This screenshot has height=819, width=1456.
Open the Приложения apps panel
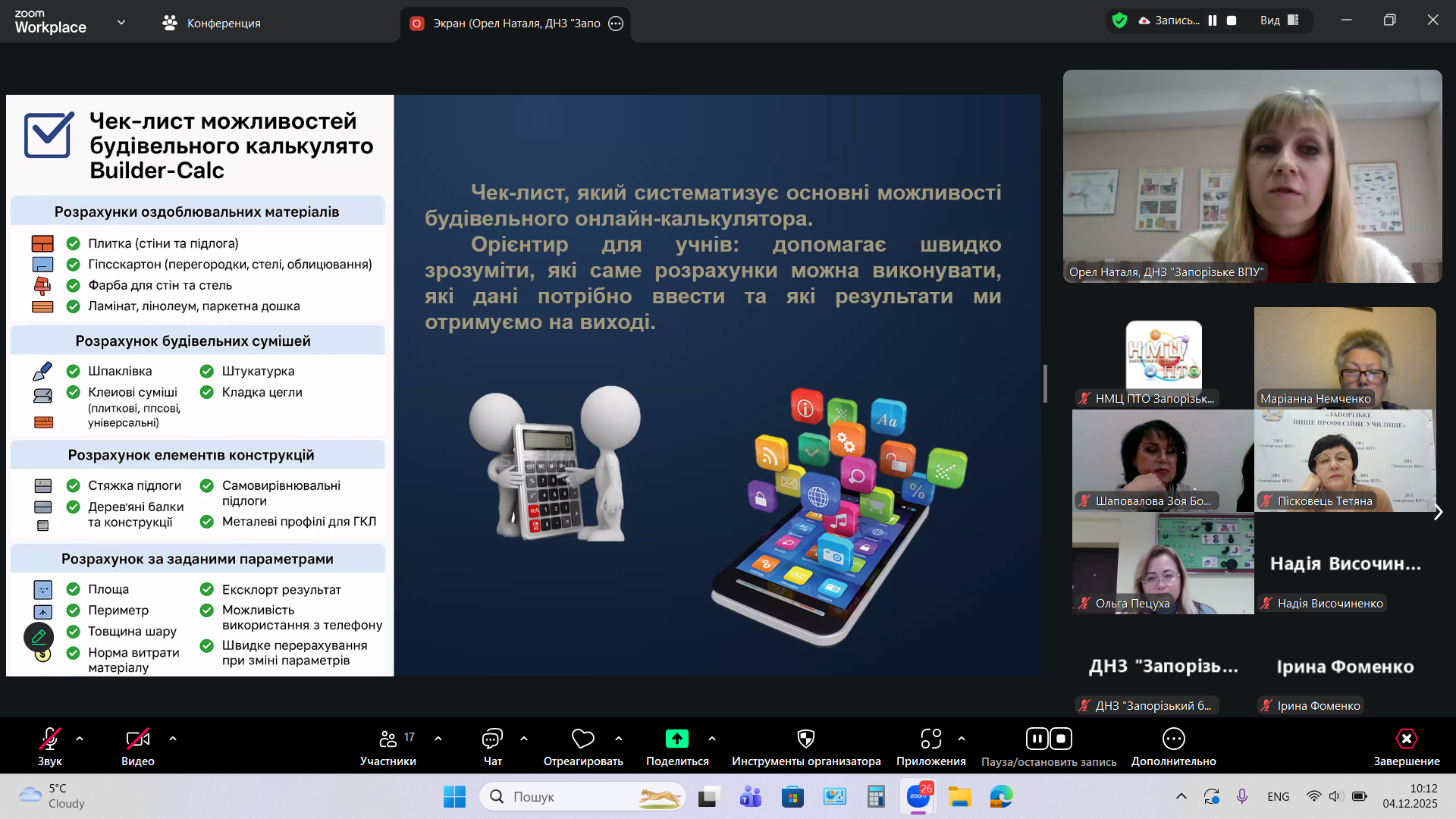click(x=931, y=746)
